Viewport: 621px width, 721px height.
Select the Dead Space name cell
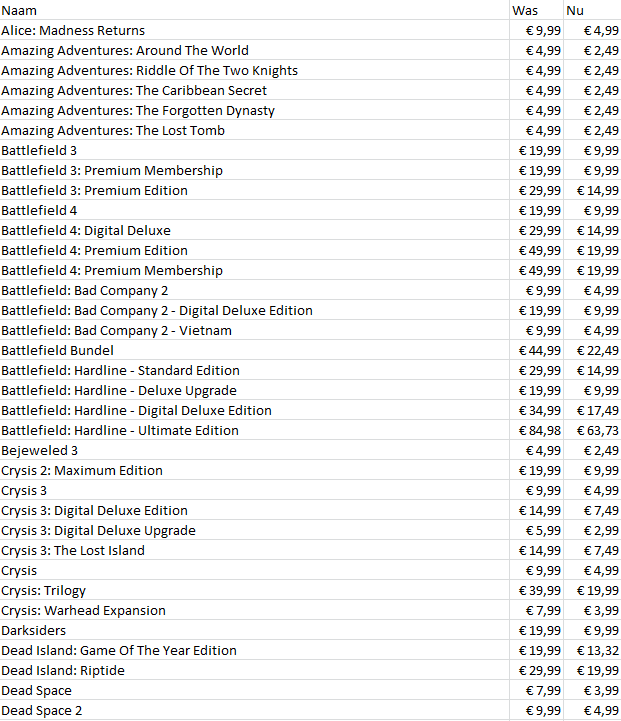coord(255,690)
